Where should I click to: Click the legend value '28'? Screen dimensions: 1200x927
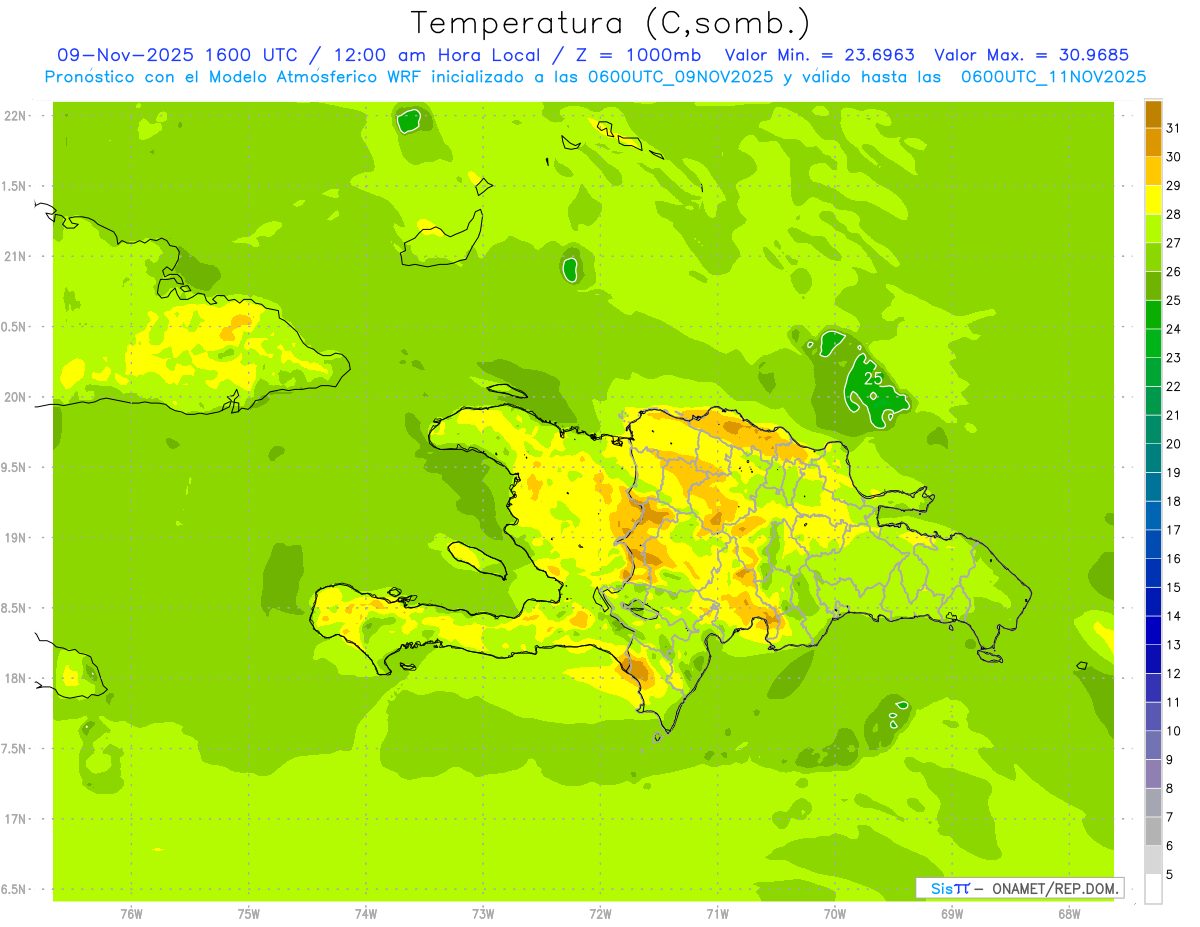tap(1174, 214)
